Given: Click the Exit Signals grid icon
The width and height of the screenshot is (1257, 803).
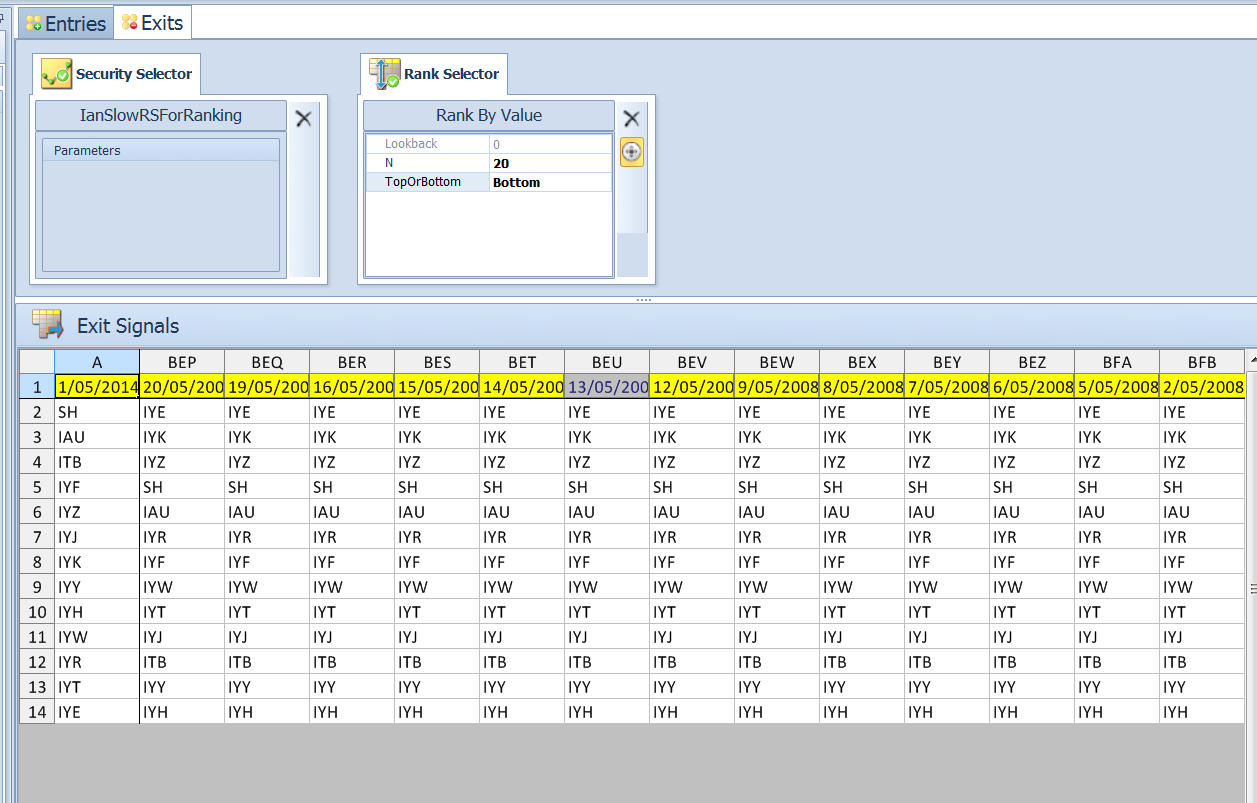Looking at the screenshot, I should [47, 324].
